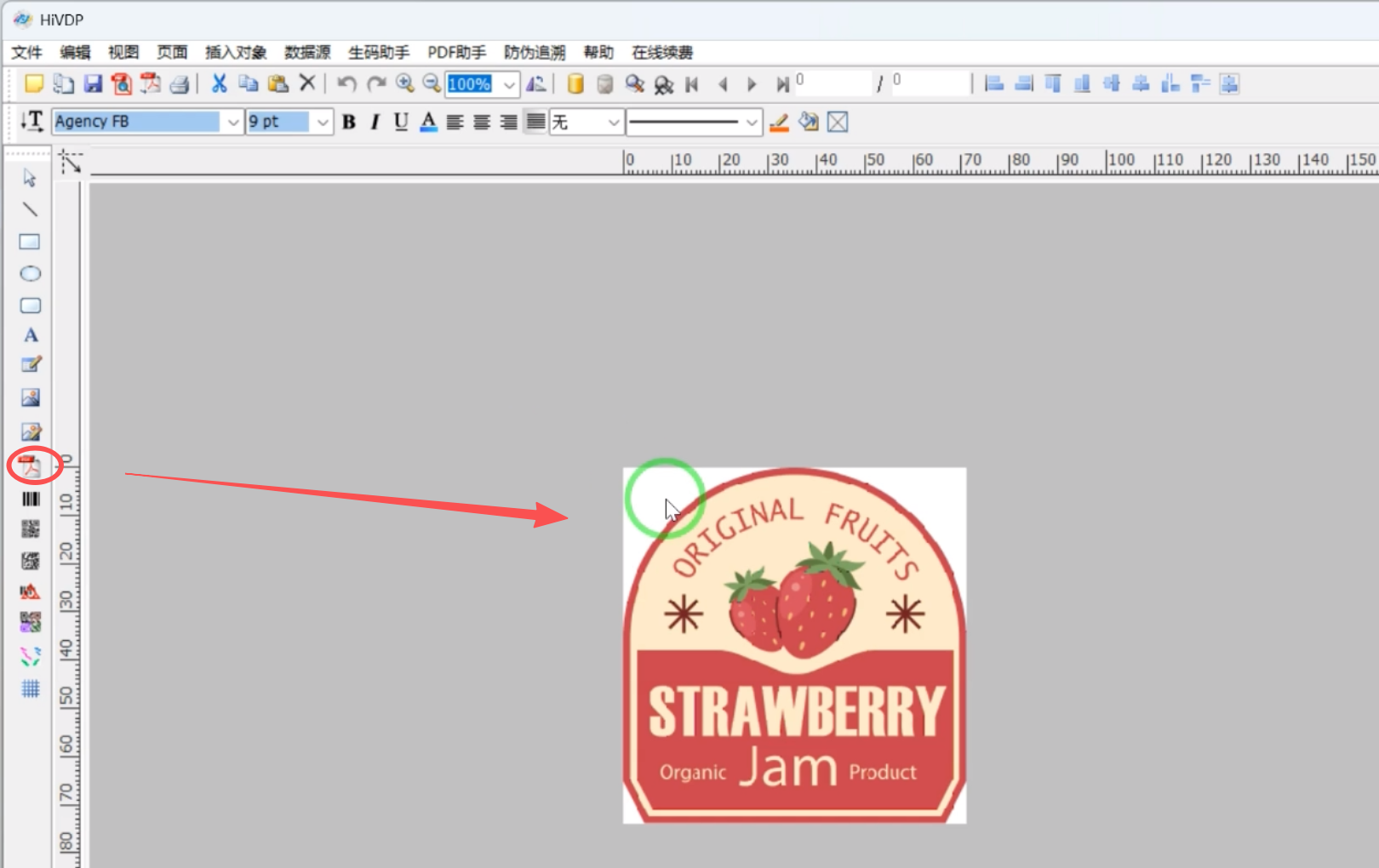
Task: Click the yellow database cylinder icon
Action: pos(575,83)
